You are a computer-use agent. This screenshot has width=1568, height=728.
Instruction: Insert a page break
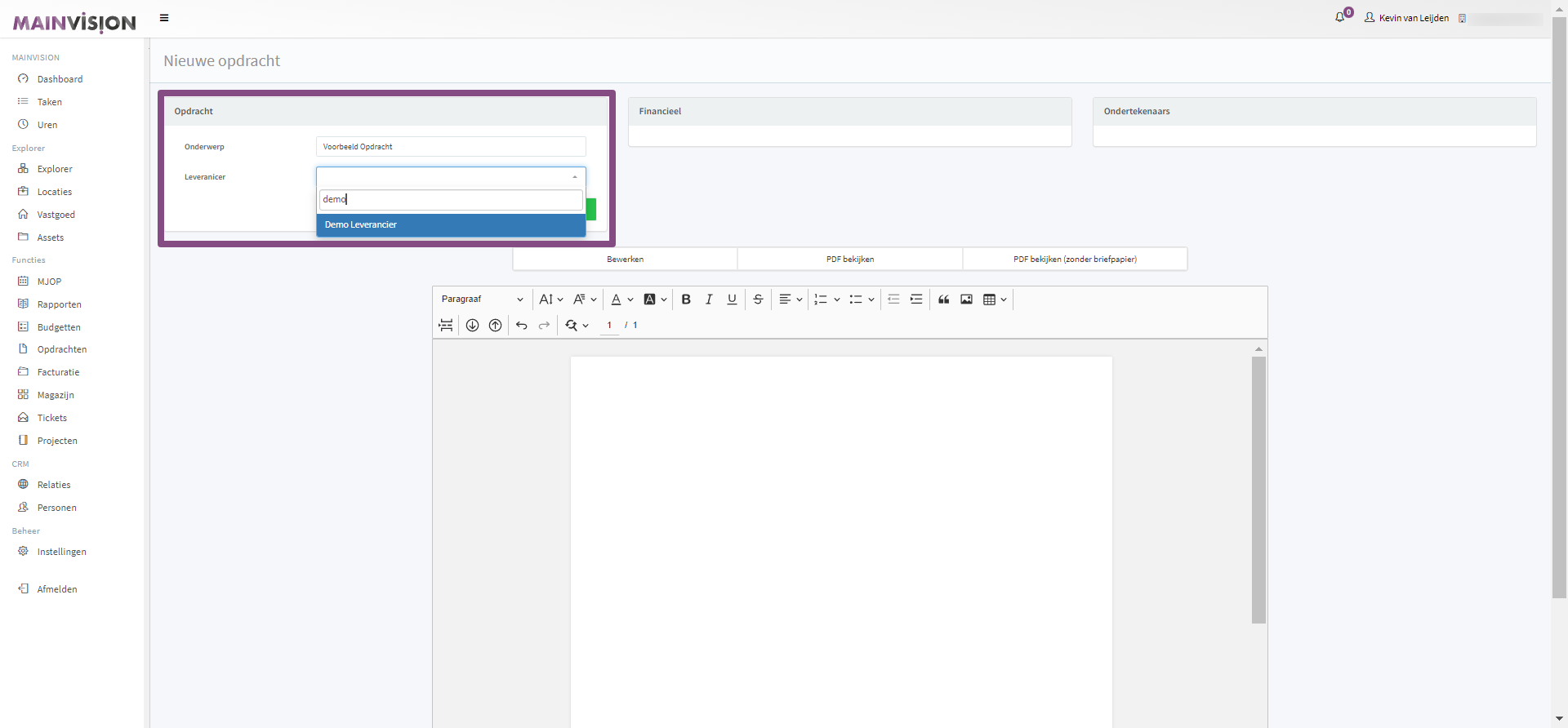tap(446, 326)
